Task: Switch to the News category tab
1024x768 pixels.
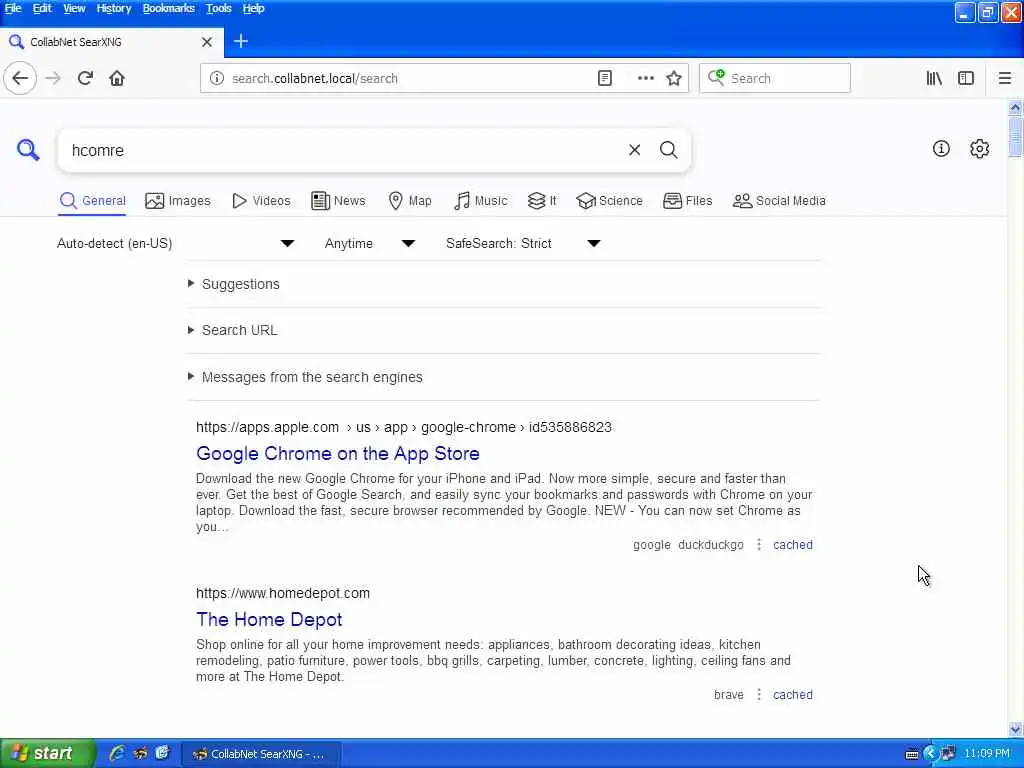Action: click(x=338, y=200)
